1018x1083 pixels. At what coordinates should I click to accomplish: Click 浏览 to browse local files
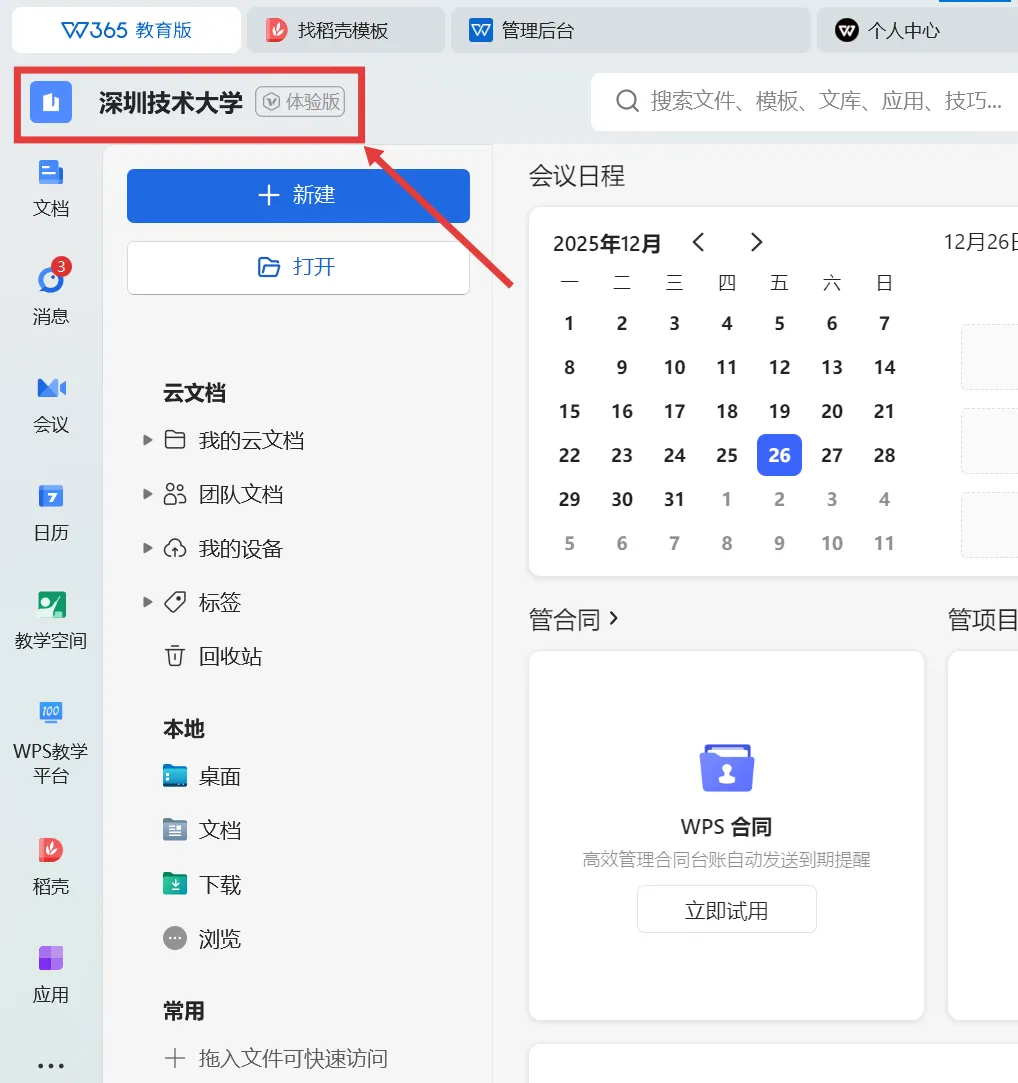202,939
